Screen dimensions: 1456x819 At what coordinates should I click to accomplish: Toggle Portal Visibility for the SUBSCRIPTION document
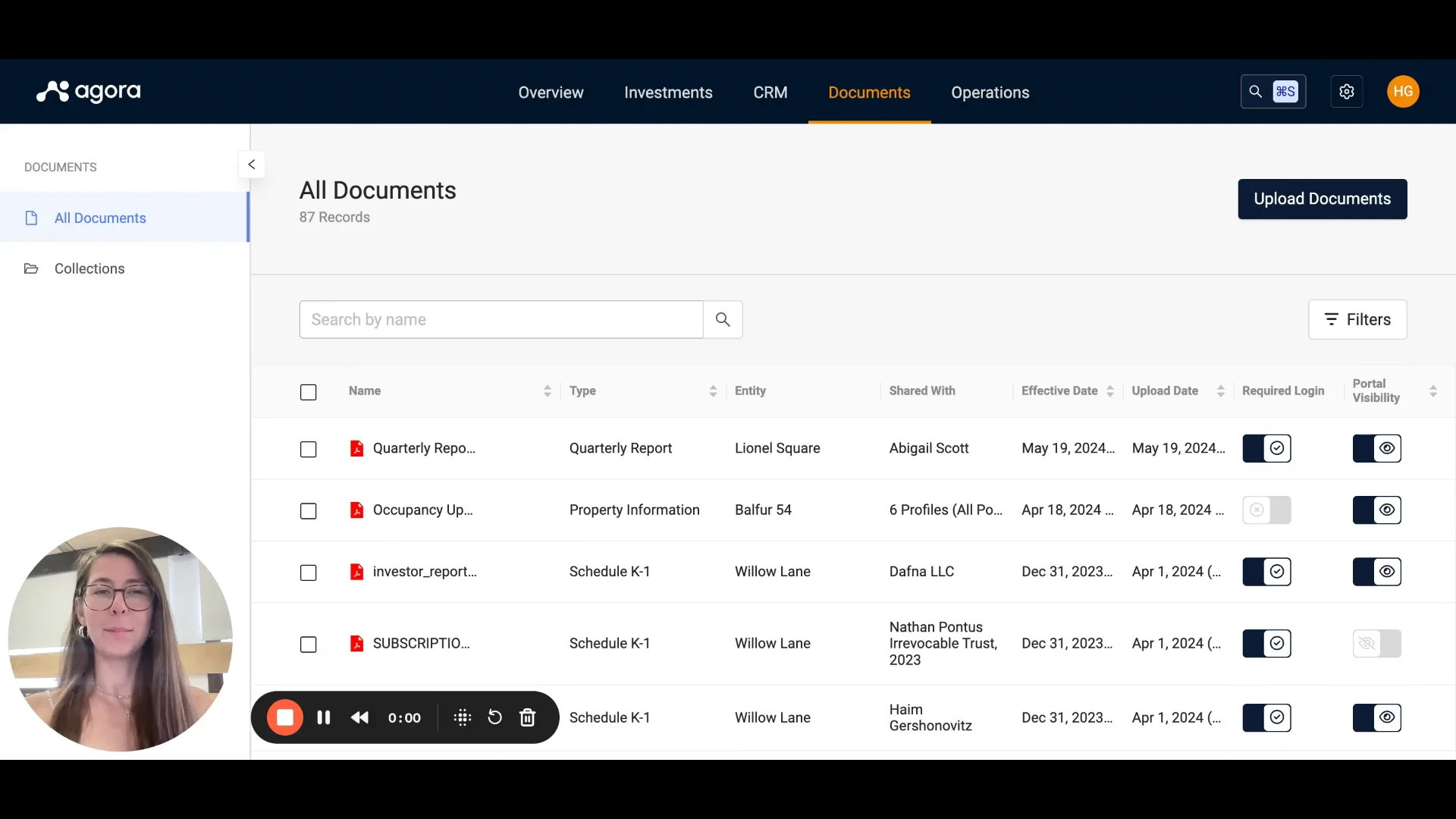pos(1377,643)
